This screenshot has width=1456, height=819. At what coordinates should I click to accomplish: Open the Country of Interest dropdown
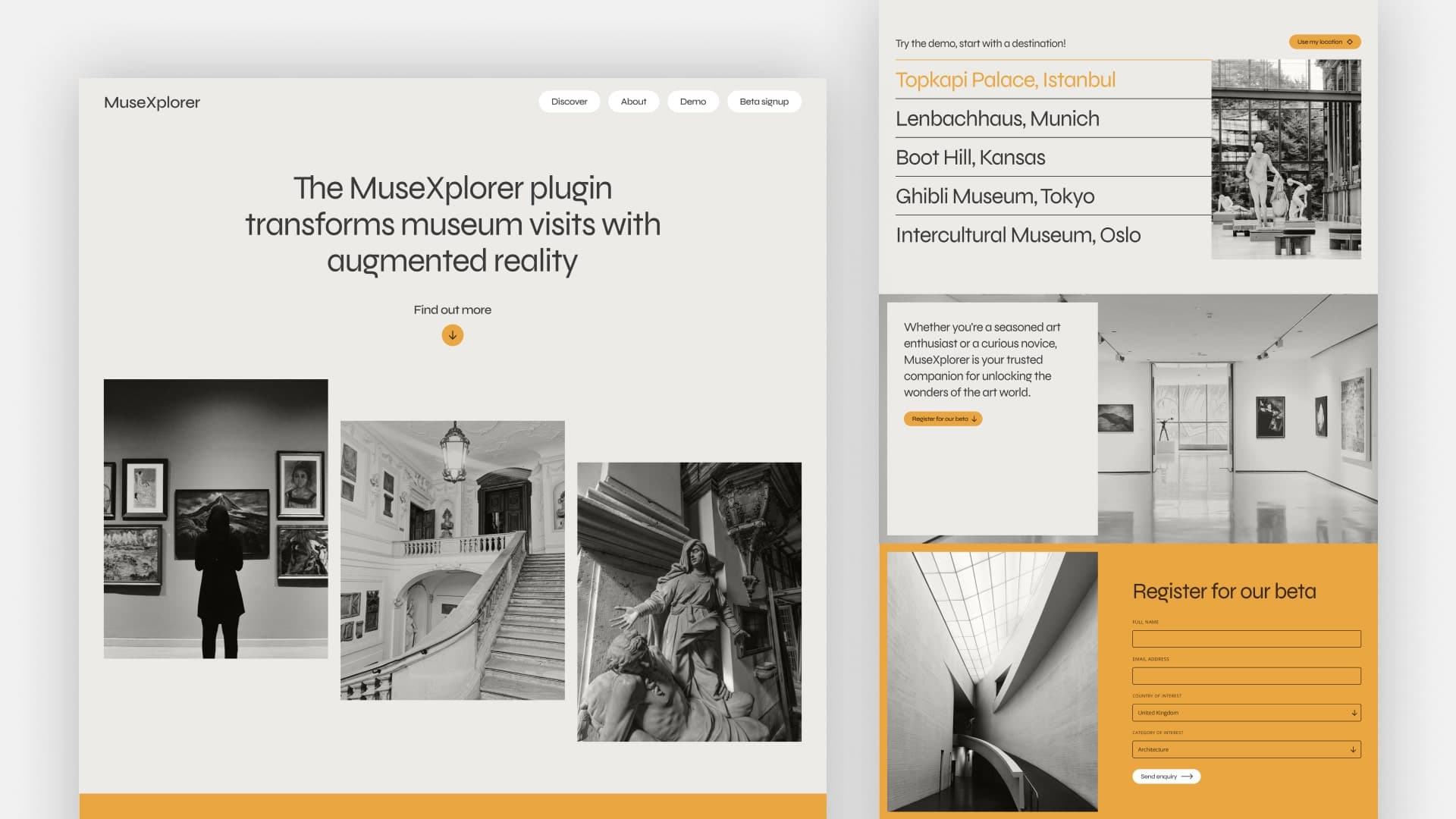[1247, 713]
